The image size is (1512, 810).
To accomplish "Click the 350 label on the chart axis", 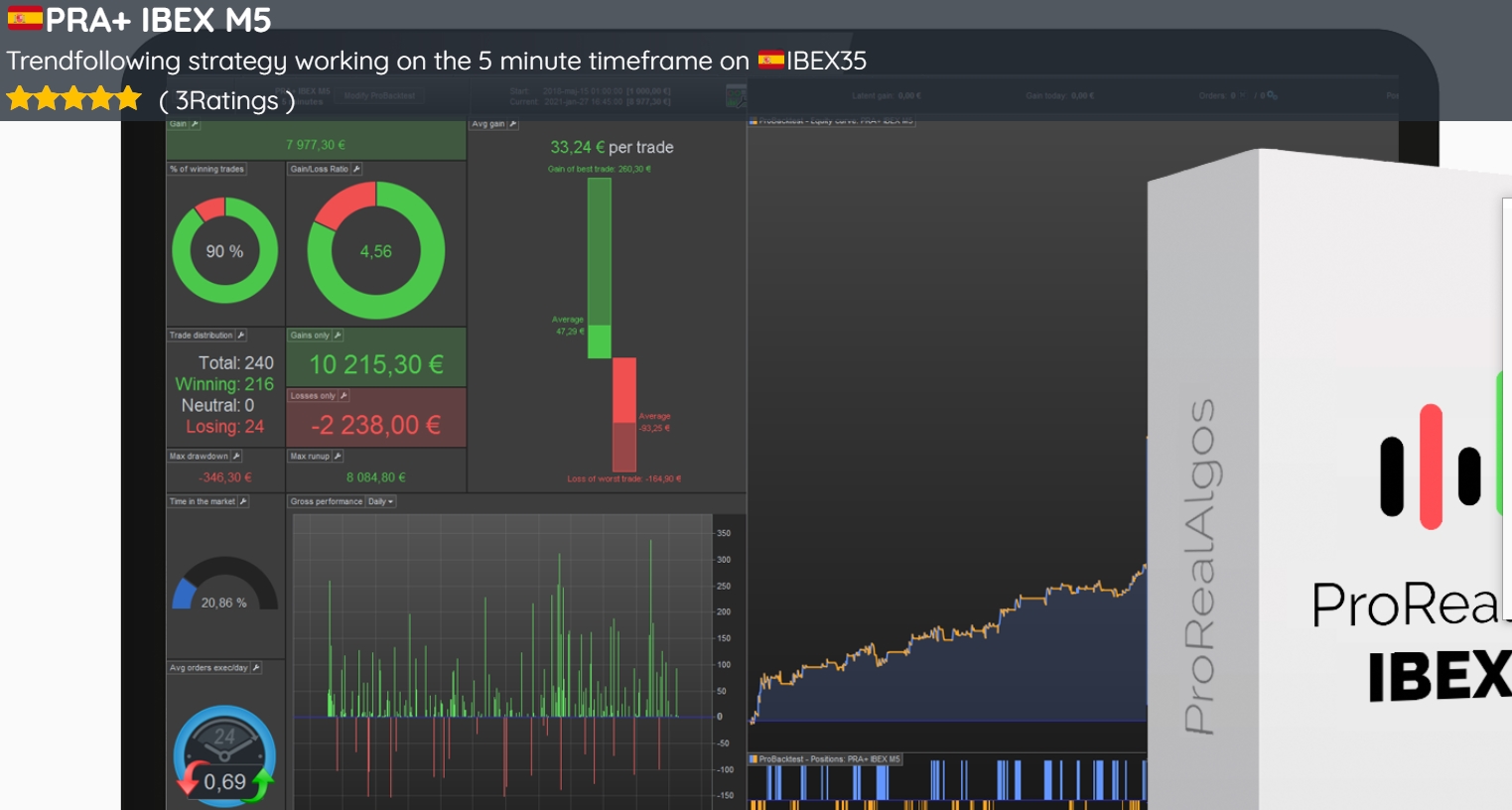I will coord(724,534).
